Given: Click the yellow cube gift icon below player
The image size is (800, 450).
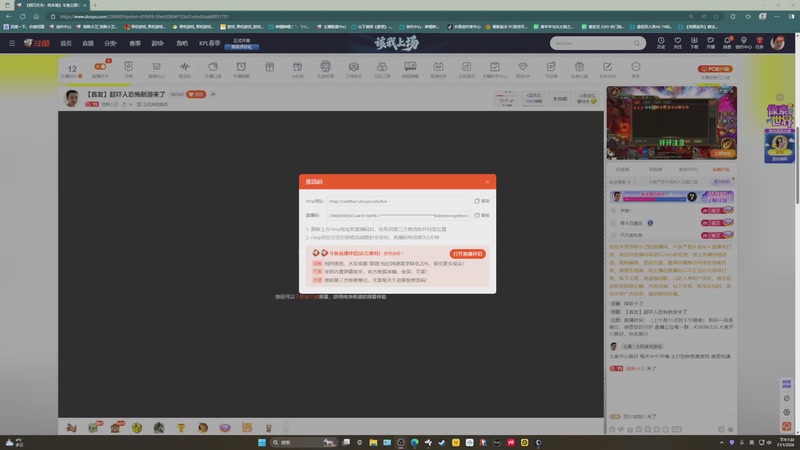Looking at the screenshot, I should point(137,428).
